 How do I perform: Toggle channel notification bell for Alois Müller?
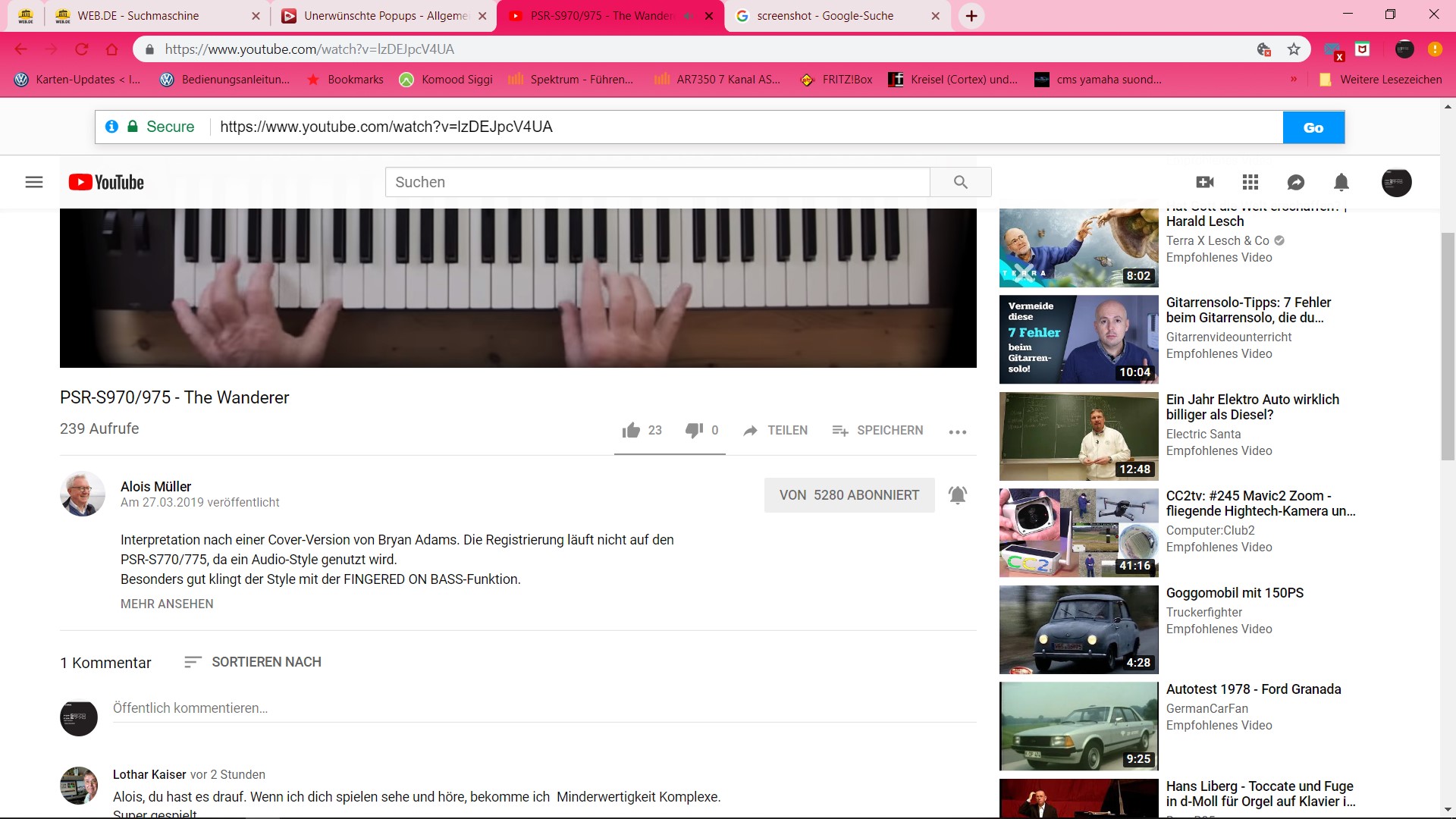pos(958,495)
